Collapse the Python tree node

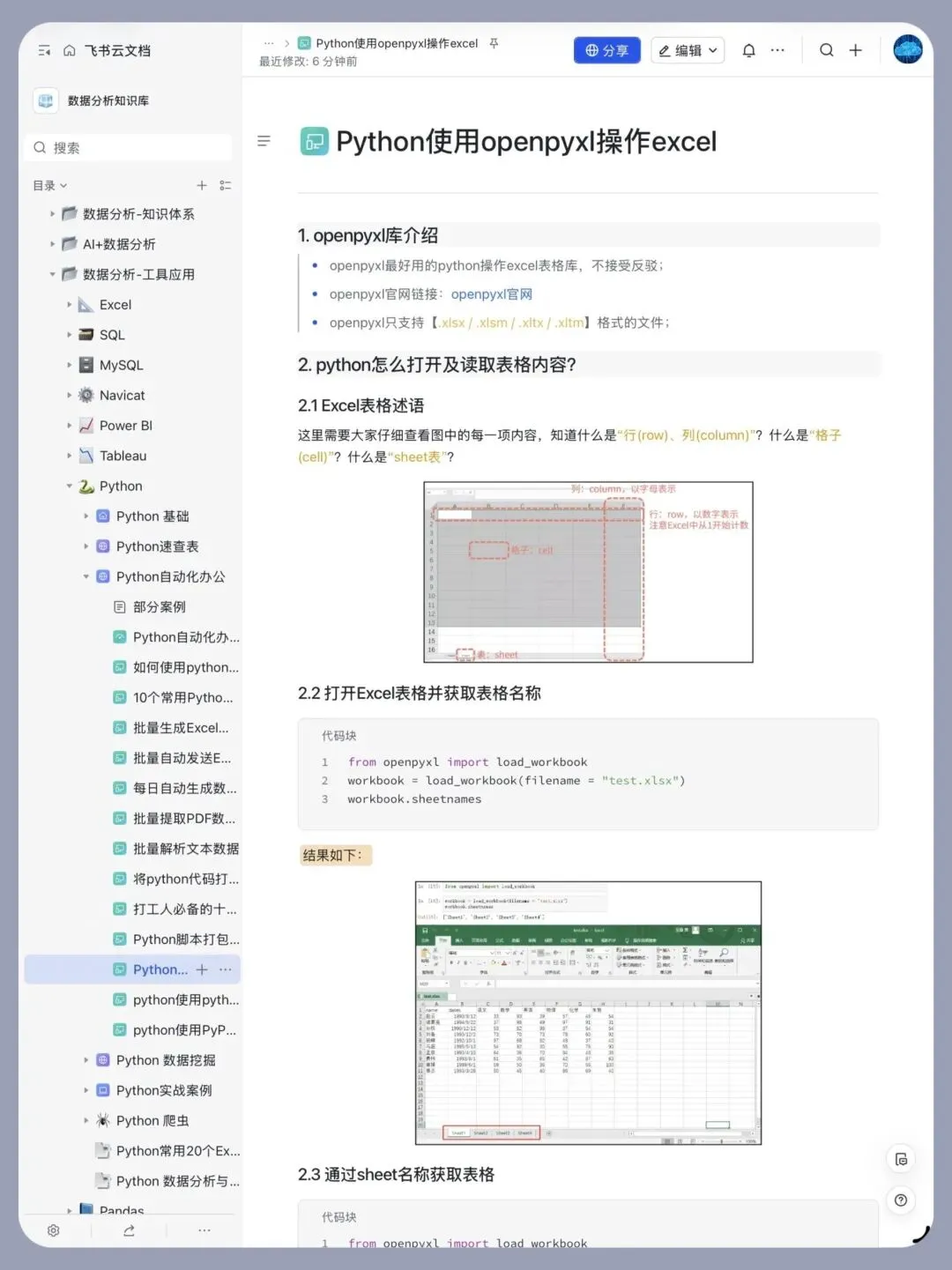(x=70, y=486)
